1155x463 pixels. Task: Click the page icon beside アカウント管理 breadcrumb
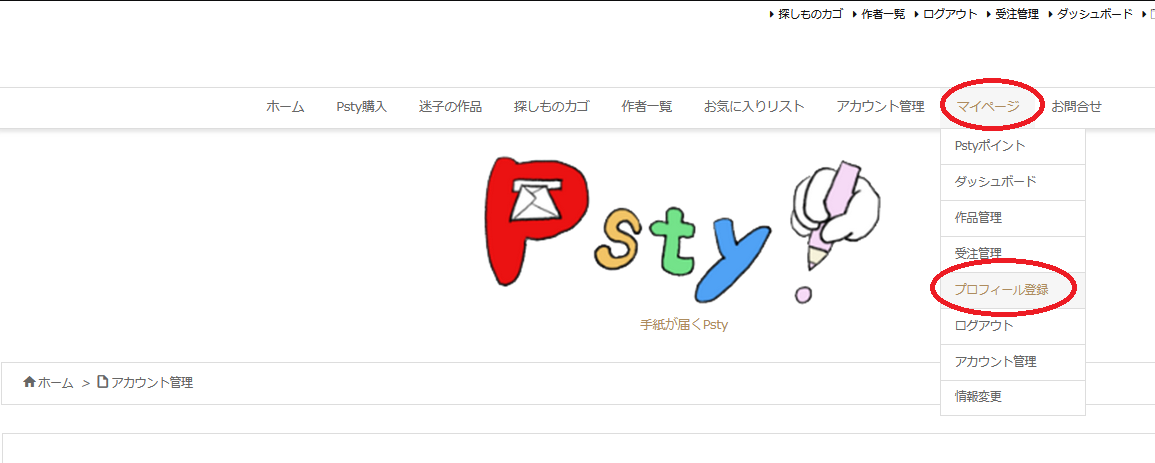tap(103, 382)
